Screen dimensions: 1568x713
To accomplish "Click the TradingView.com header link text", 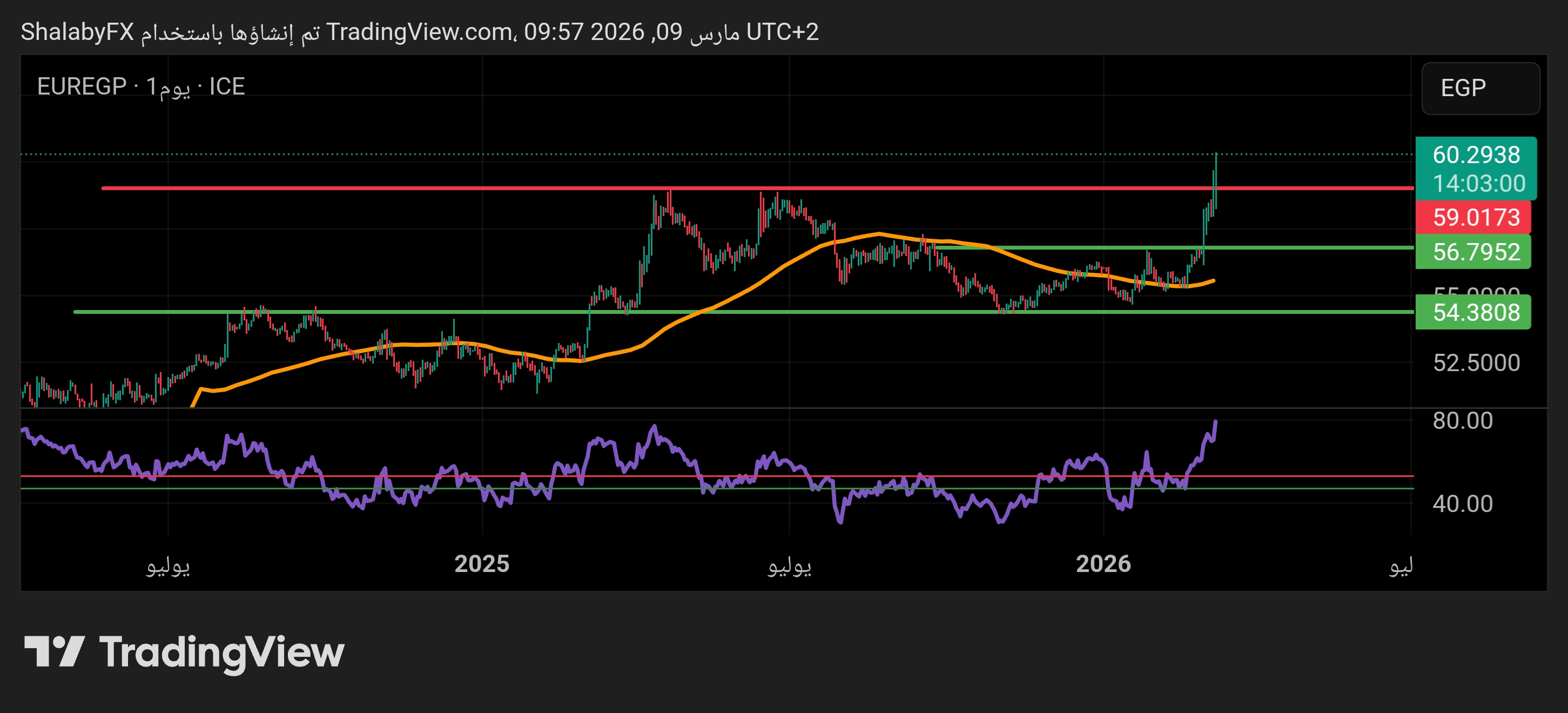I will click(x=419, y=32).
